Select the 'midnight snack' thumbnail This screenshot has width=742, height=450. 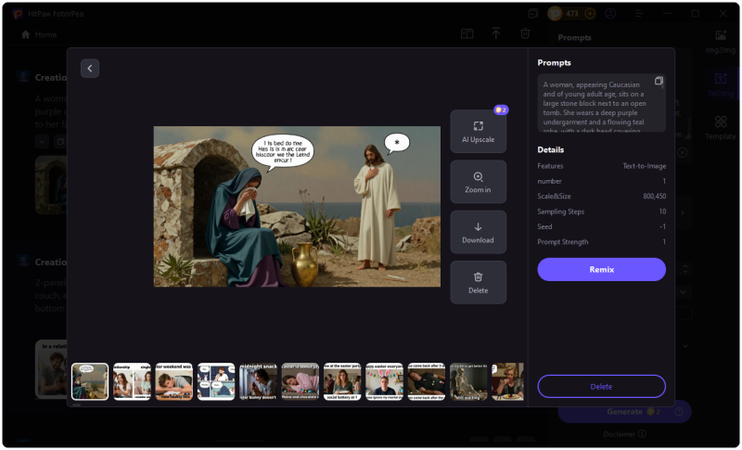click(258, 381)
